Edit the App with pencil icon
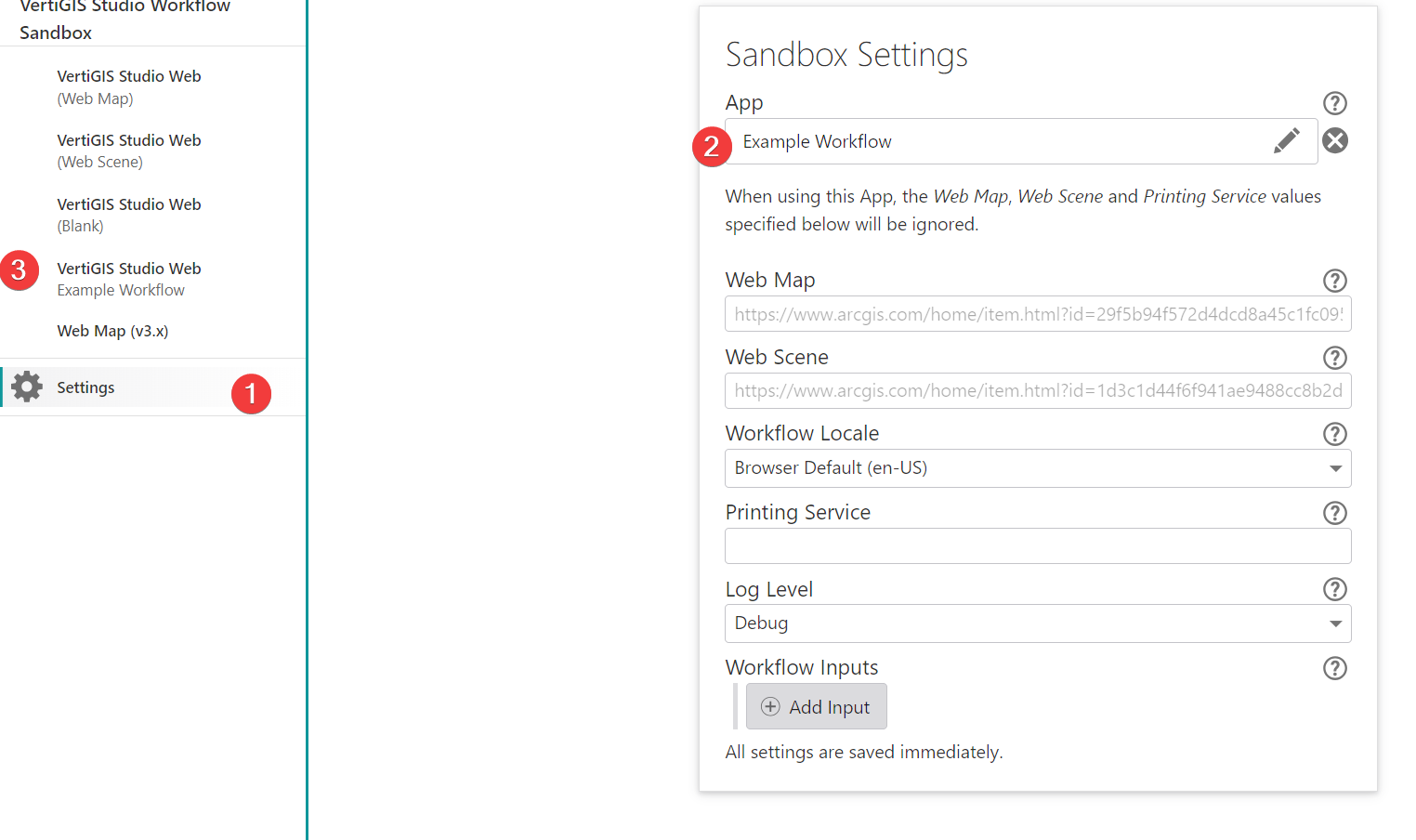The width and height of the screenshot is (1416, 840). (1287, 141)
